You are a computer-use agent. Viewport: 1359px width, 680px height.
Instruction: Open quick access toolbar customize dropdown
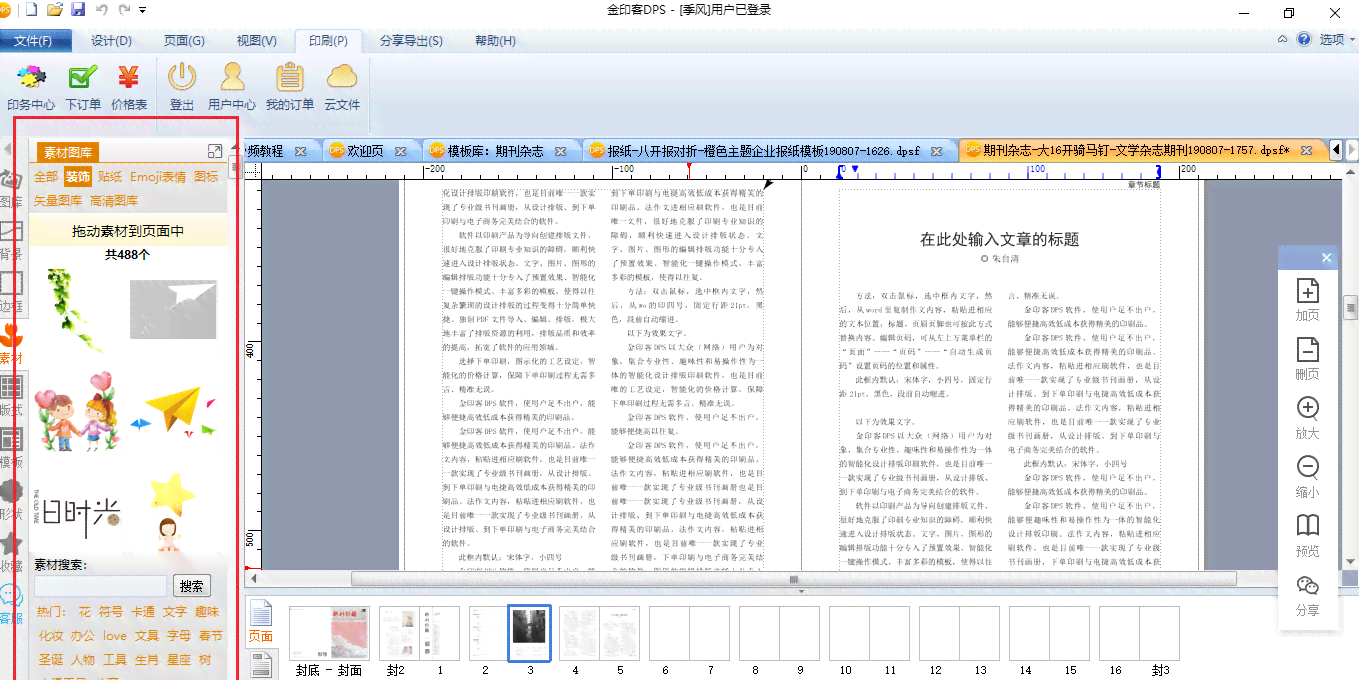click(143, 10)
